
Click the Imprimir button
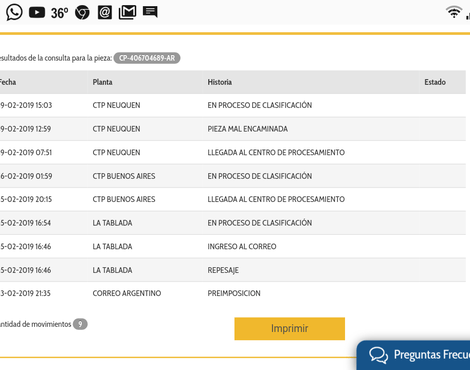click(290, 329)
